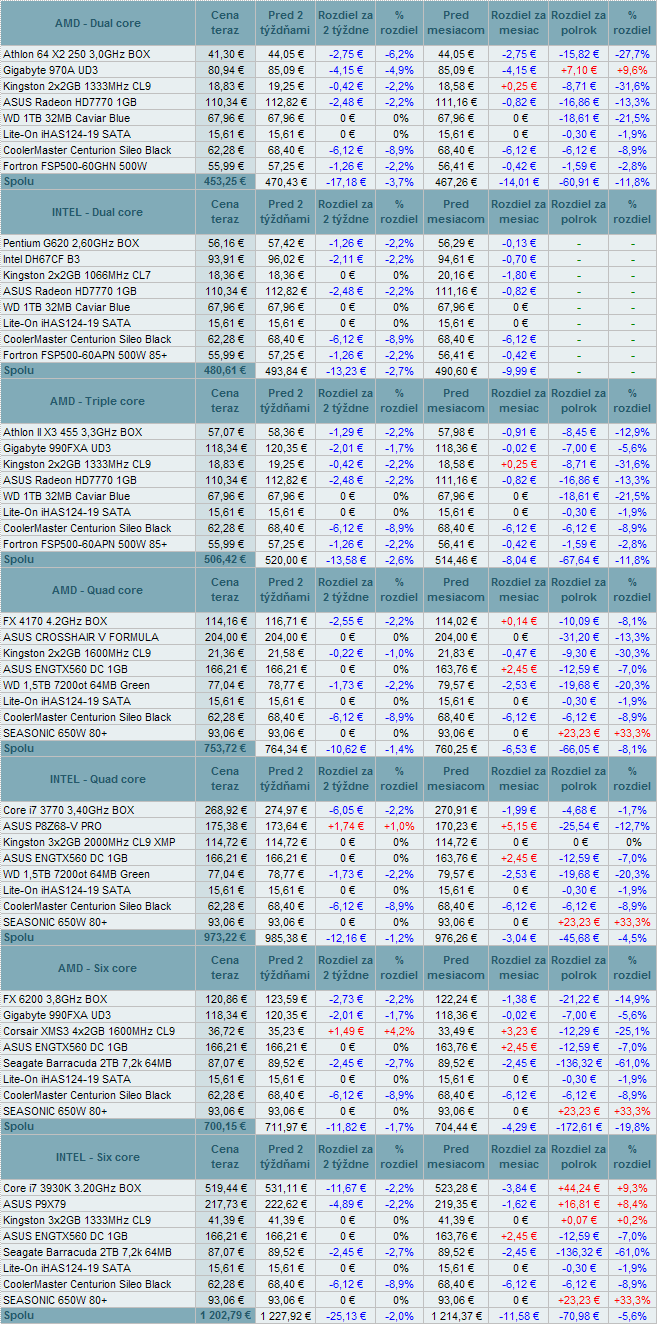
Task: Select the "ASUS P8Z68-V PRO" component name
Action: point(53,827)
